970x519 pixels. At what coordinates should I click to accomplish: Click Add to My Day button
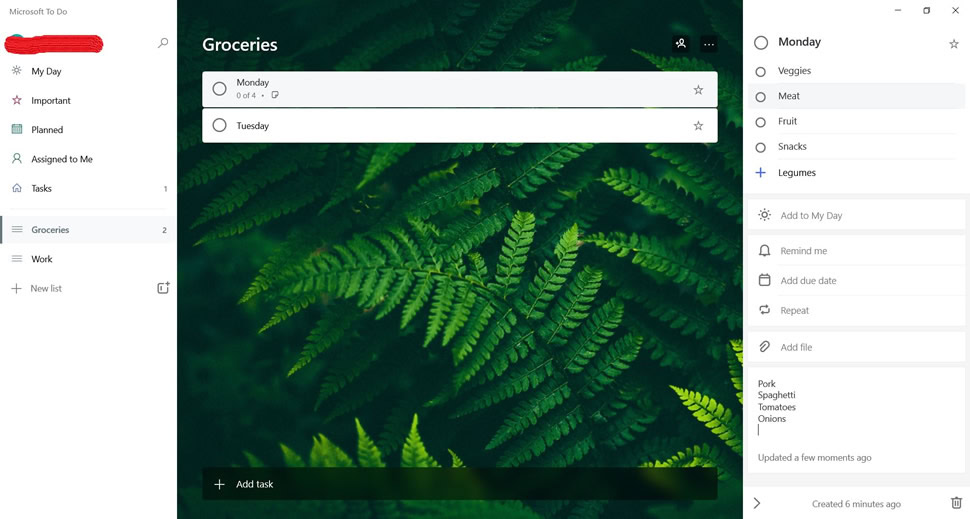click(x=857, y=215)
